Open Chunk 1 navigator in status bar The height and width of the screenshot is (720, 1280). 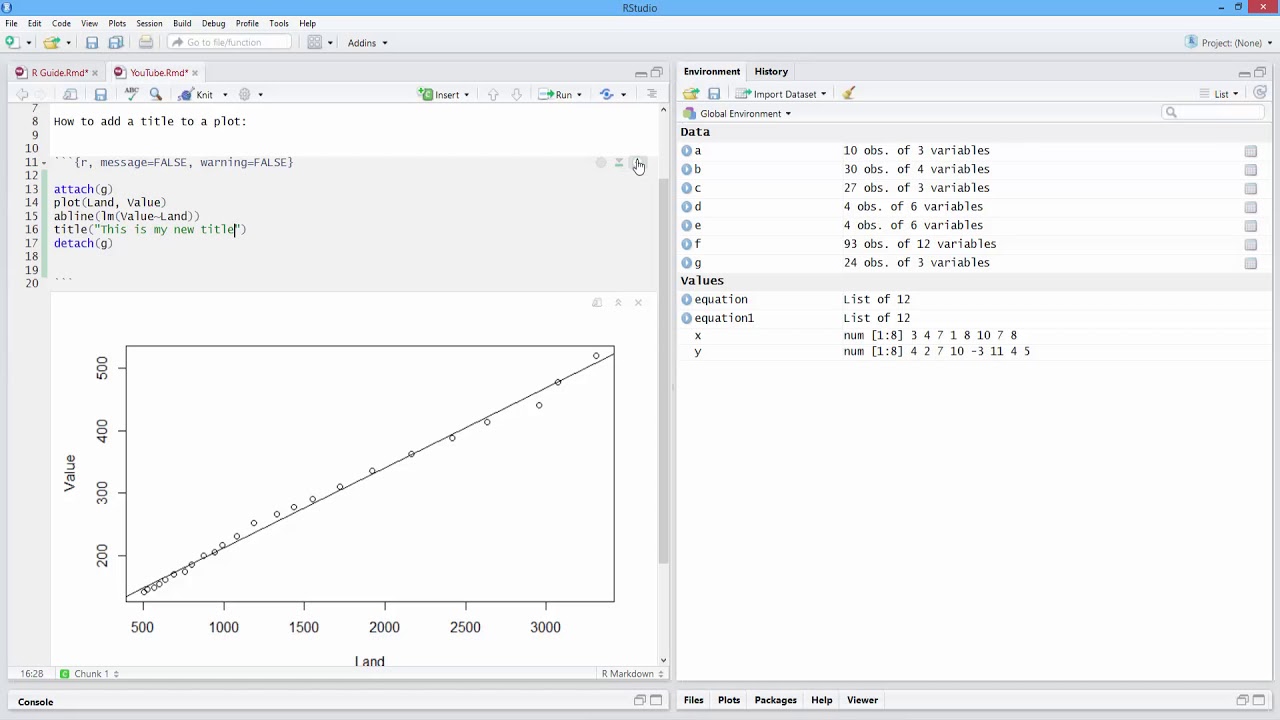90,674
